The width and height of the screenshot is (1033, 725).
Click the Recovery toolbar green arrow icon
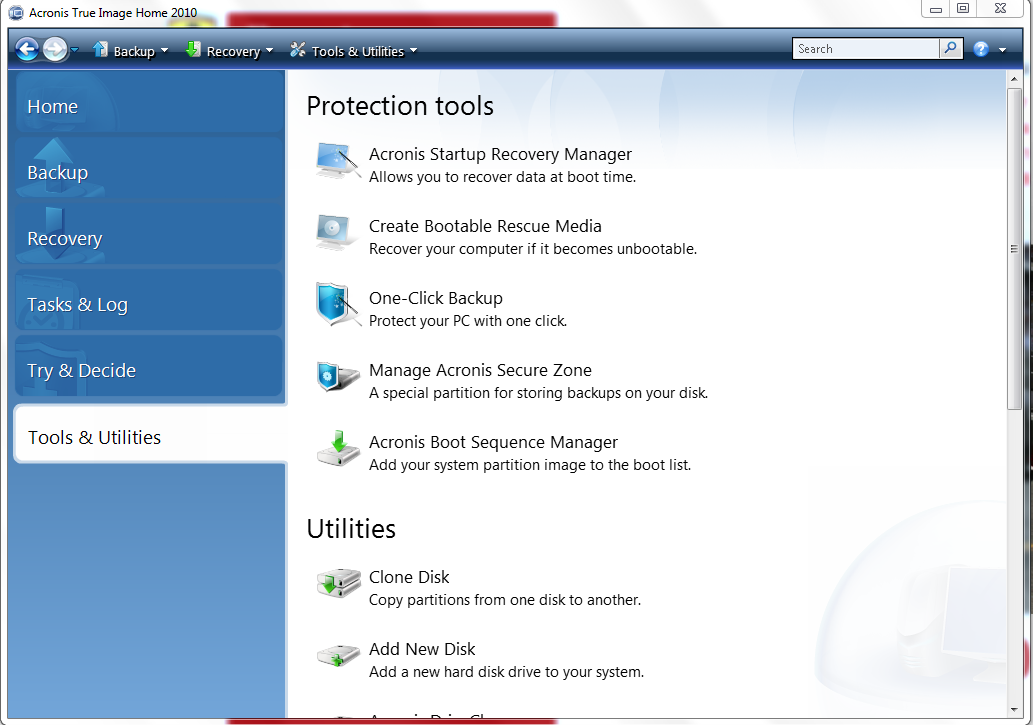point(193,49)
